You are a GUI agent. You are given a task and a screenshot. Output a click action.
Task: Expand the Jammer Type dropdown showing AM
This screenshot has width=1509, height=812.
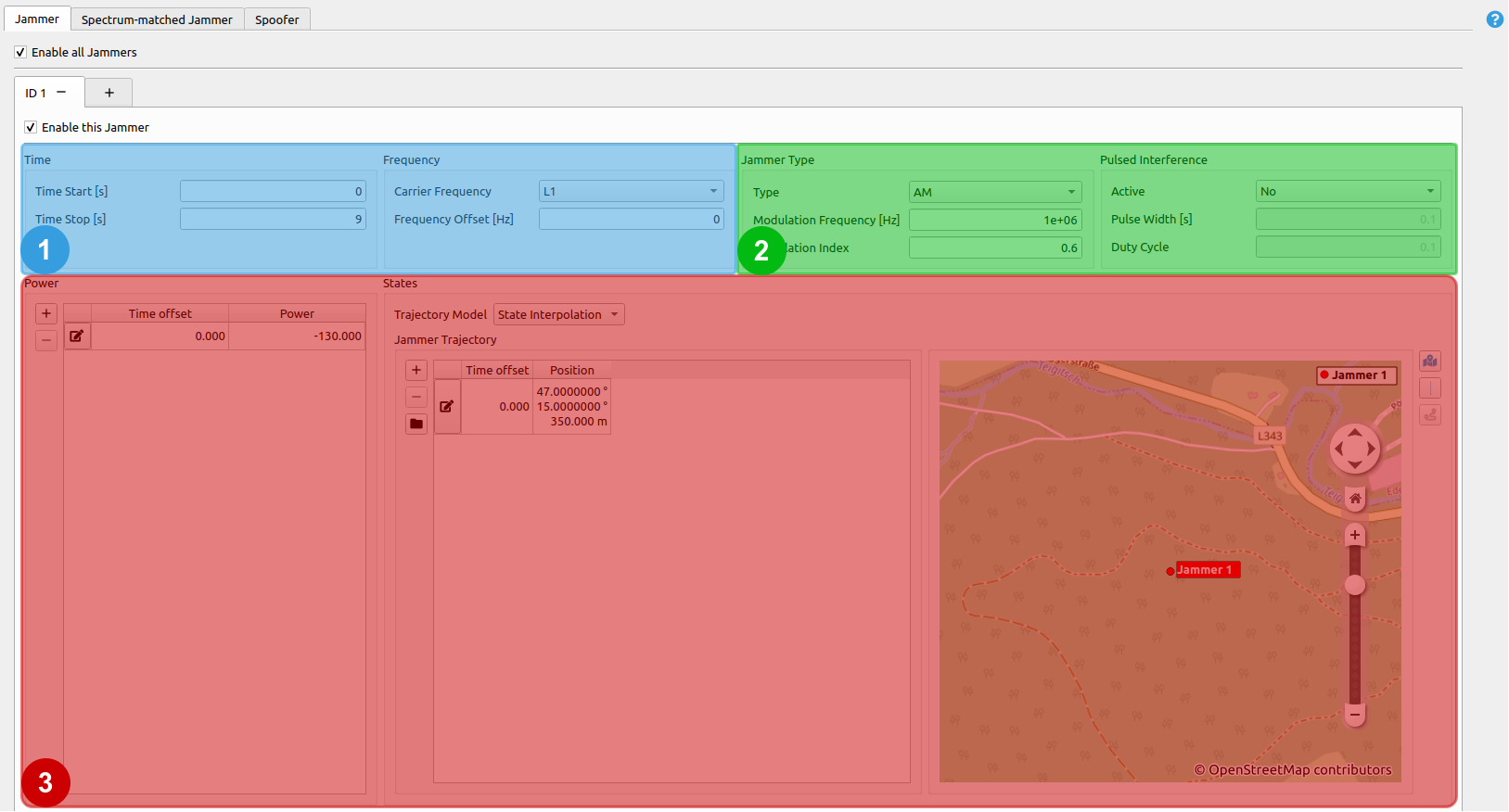click(995, 192)
